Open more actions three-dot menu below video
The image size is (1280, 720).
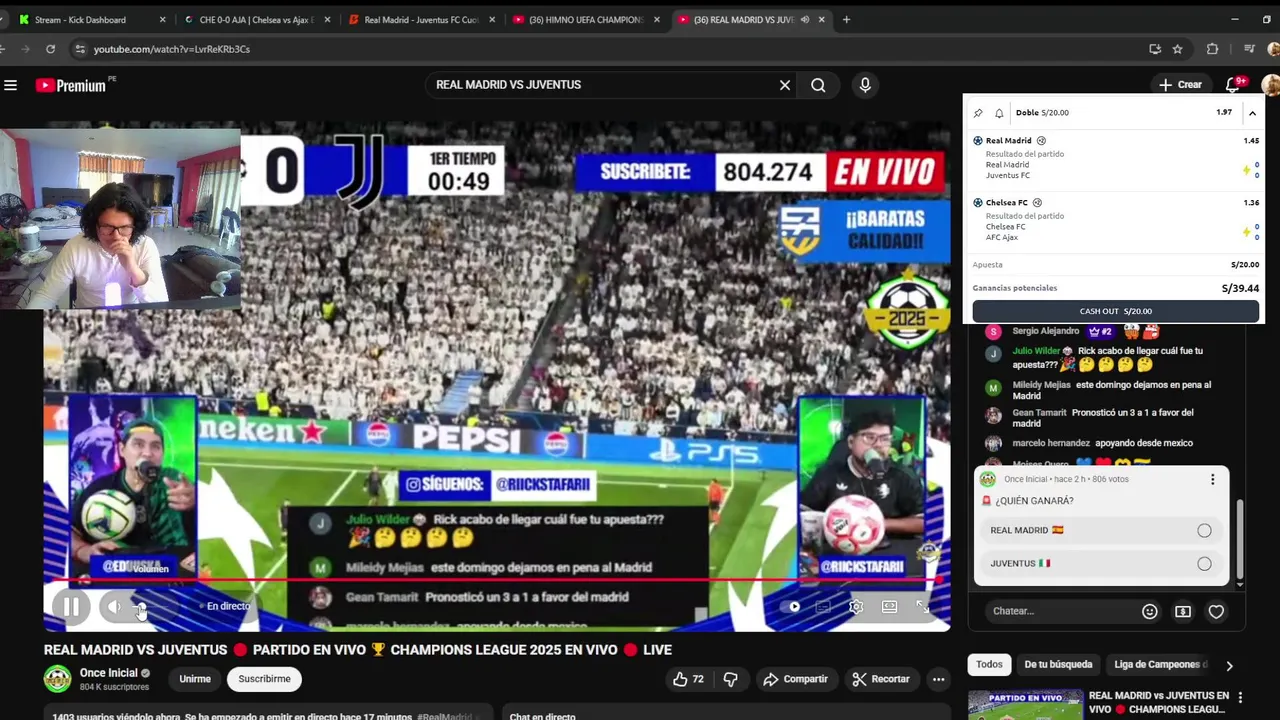click(938, 679)
